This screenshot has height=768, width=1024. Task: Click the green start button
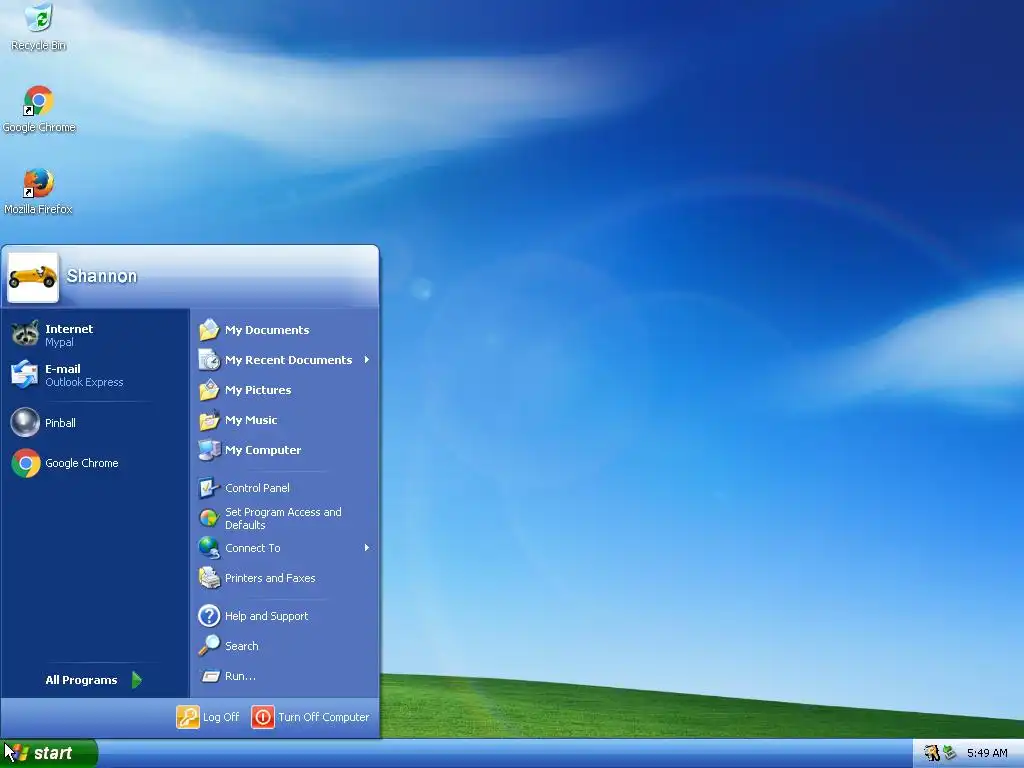49,753
